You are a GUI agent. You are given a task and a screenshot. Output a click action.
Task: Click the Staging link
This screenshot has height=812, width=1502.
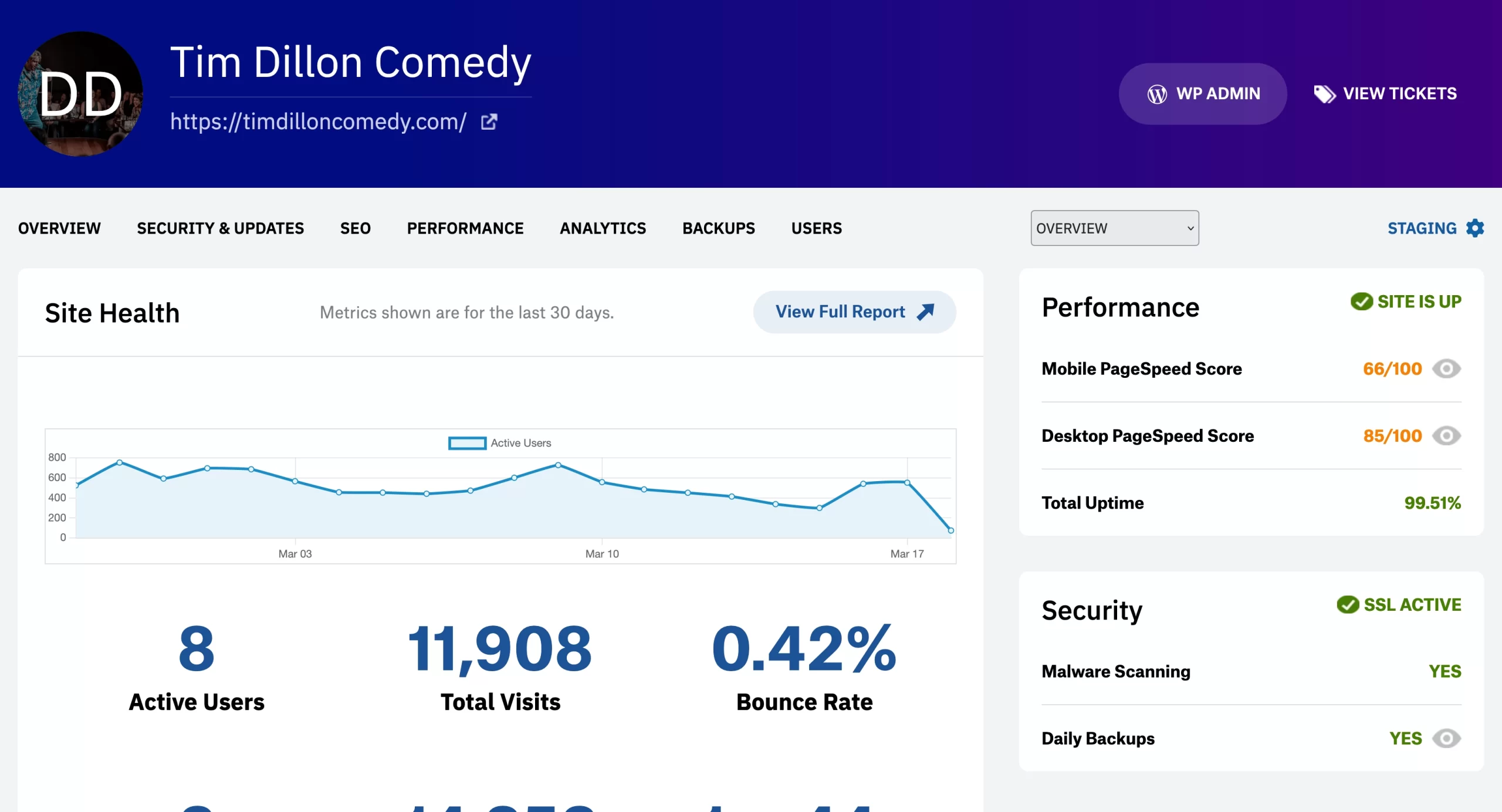1422,228
